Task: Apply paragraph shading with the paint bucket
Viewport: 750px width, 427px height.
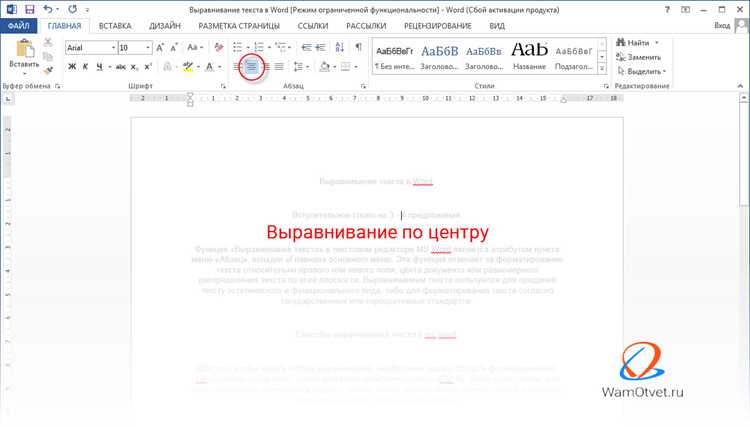Action: [x=324, y=67]
